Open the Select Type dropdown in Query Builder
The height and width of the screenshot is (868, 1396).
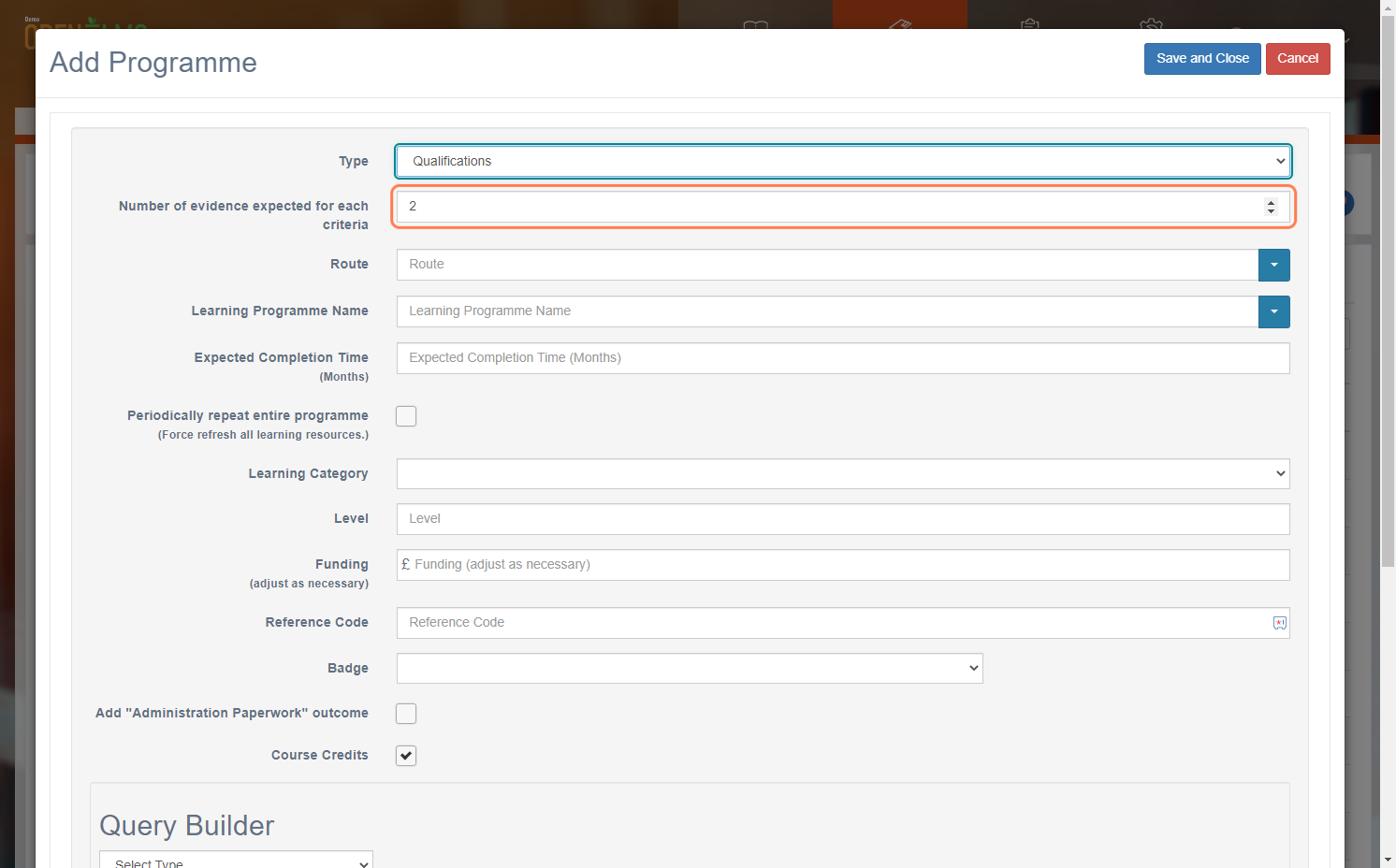pyautogui.click(x=236, y=861)
